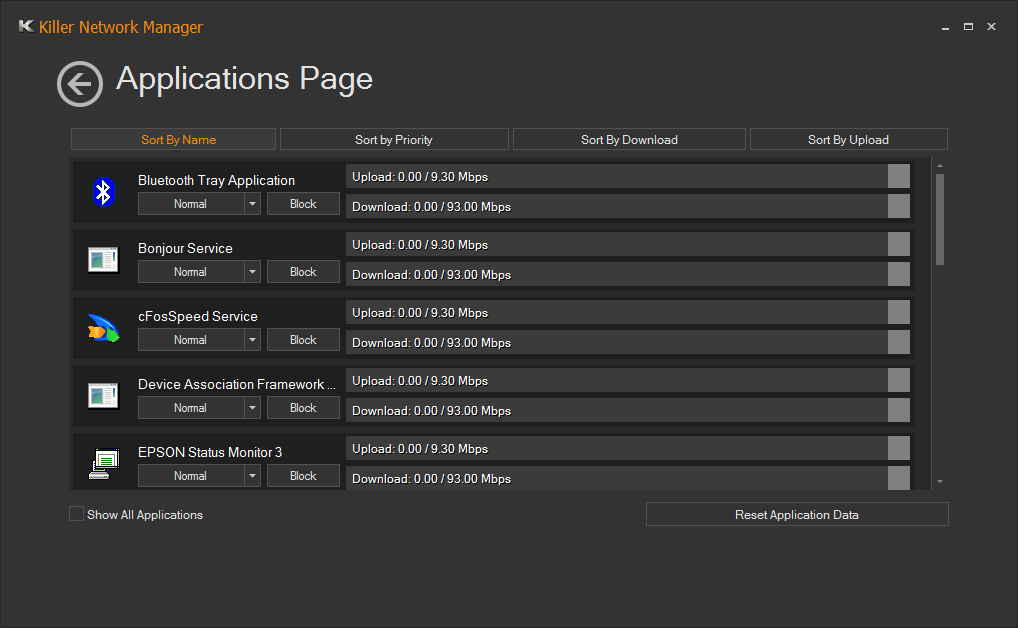Viewport: 1018px width, 628px height.
Task: Open priority dropdown arrow for Bluetooth Tray Application
Action: [x=253, y=204]
